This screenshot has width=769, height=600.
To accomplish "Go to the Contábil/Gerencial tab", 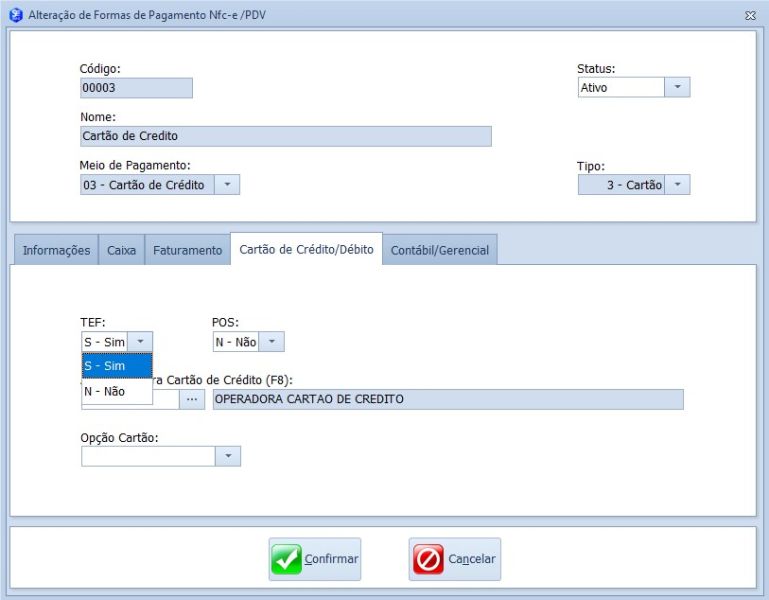I will [439, 250].
